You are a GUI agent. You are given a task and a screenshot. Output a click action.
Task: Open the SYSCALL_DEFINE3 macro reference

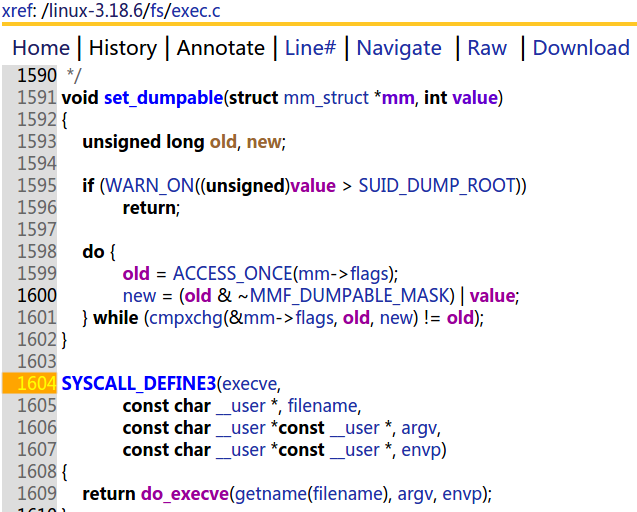(x=138, y=384)
